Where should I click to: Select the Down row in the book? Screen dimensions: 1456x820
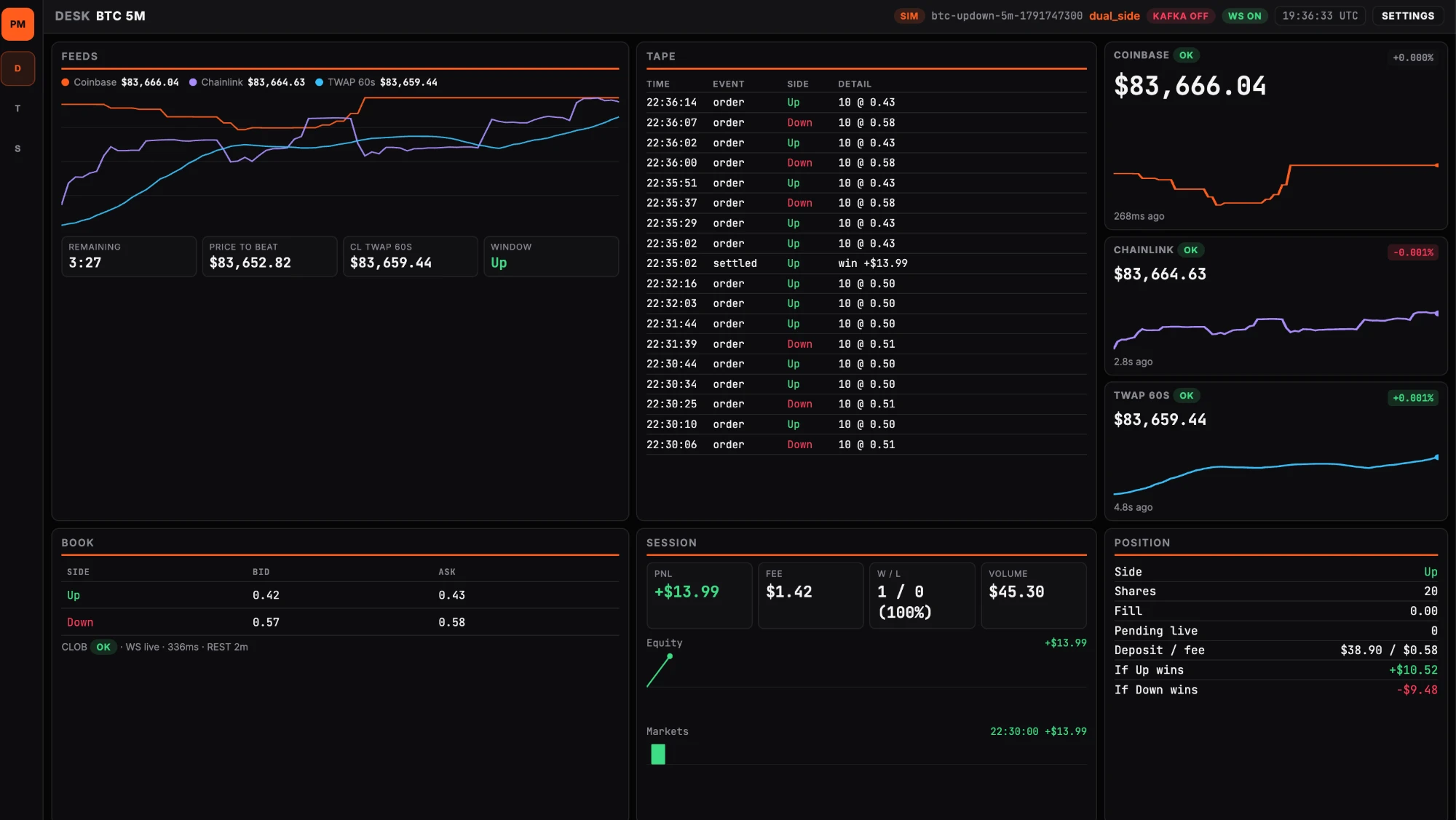pos(340,622)
